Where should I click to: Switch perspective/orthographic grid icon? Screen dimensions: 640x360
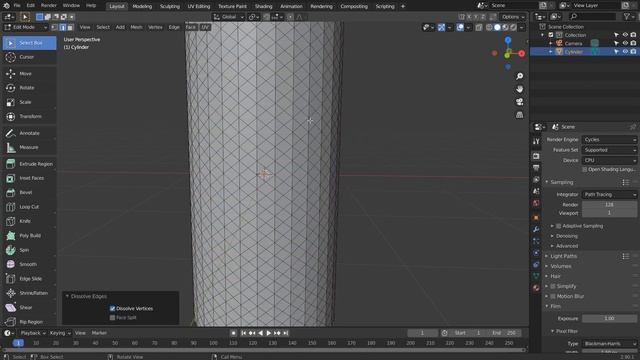click(x=519, y=115)
